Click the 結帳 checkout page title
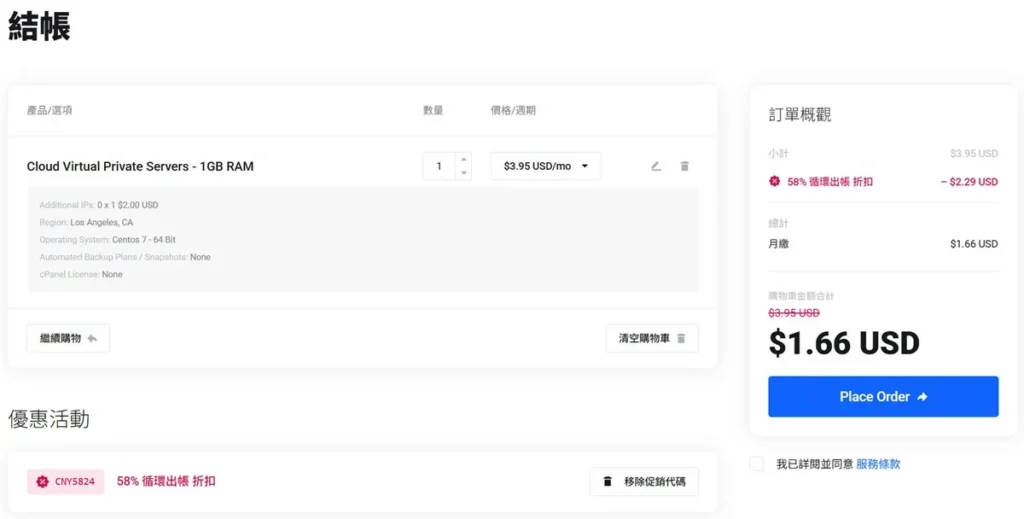 click(x=39, y=27)
